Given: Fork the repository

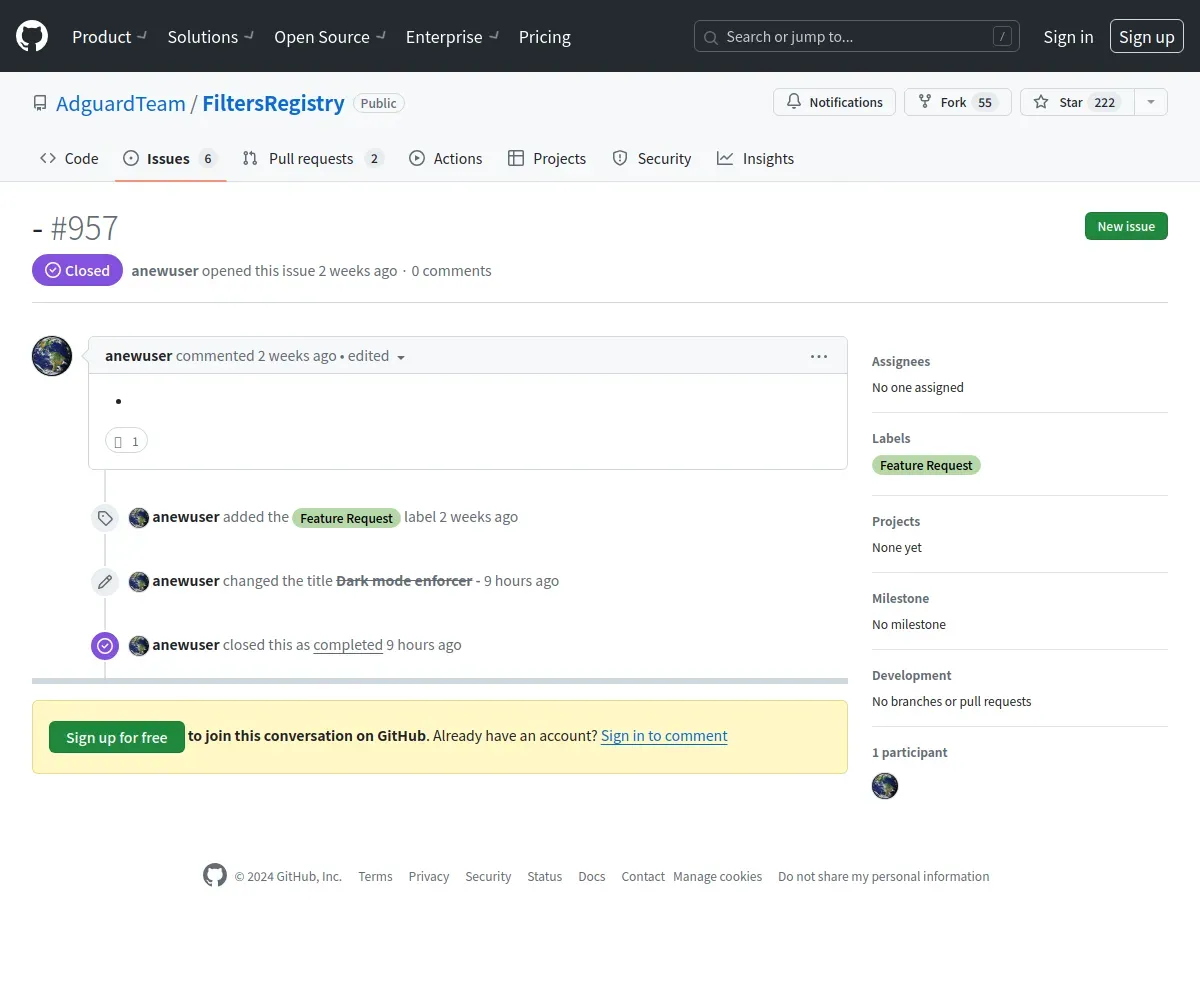Looking at the screenshot, I should tap(958, 102).
